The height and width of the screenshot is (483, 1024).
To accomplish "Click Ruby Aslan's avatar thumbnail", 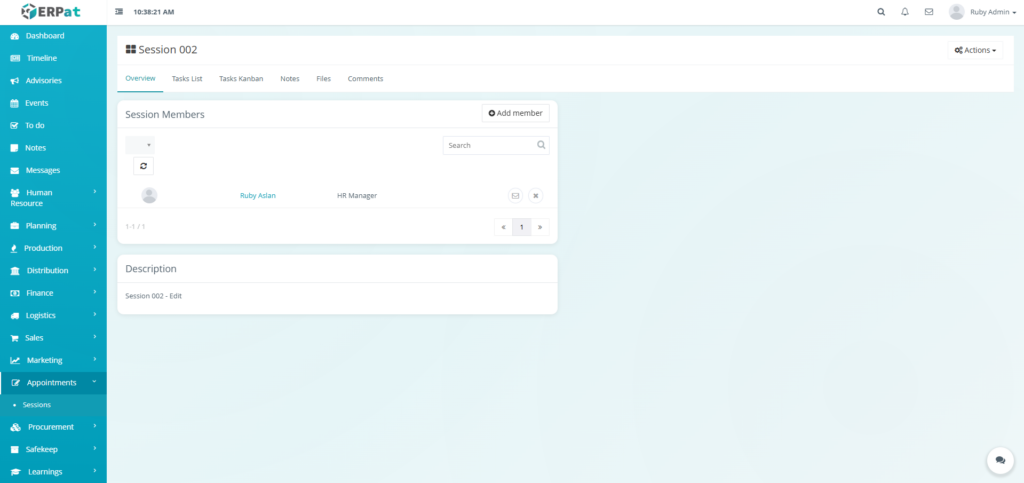I will pos(149,196).
